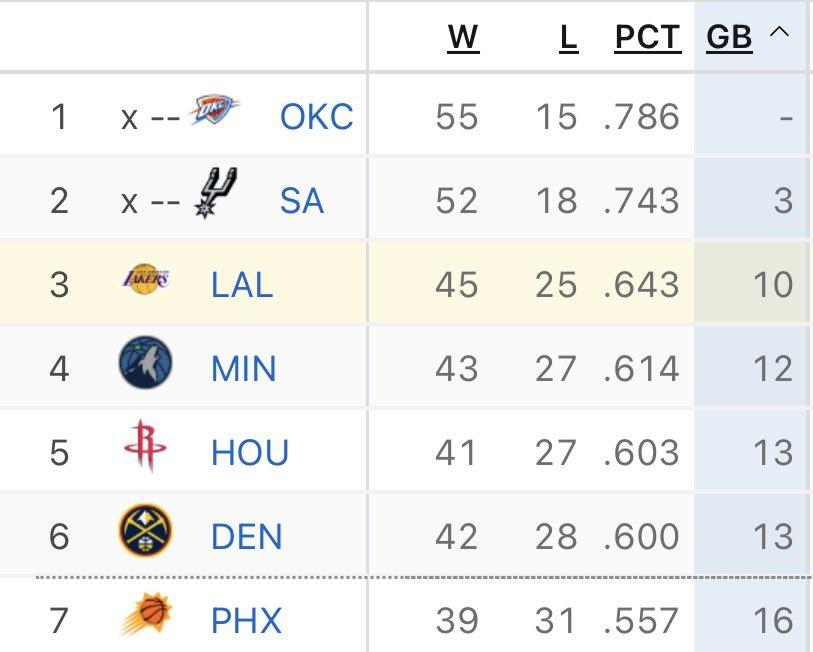This screenshot has width=813, height=652.
Task: Click the Lakers team logo
Action: point(145,279)
